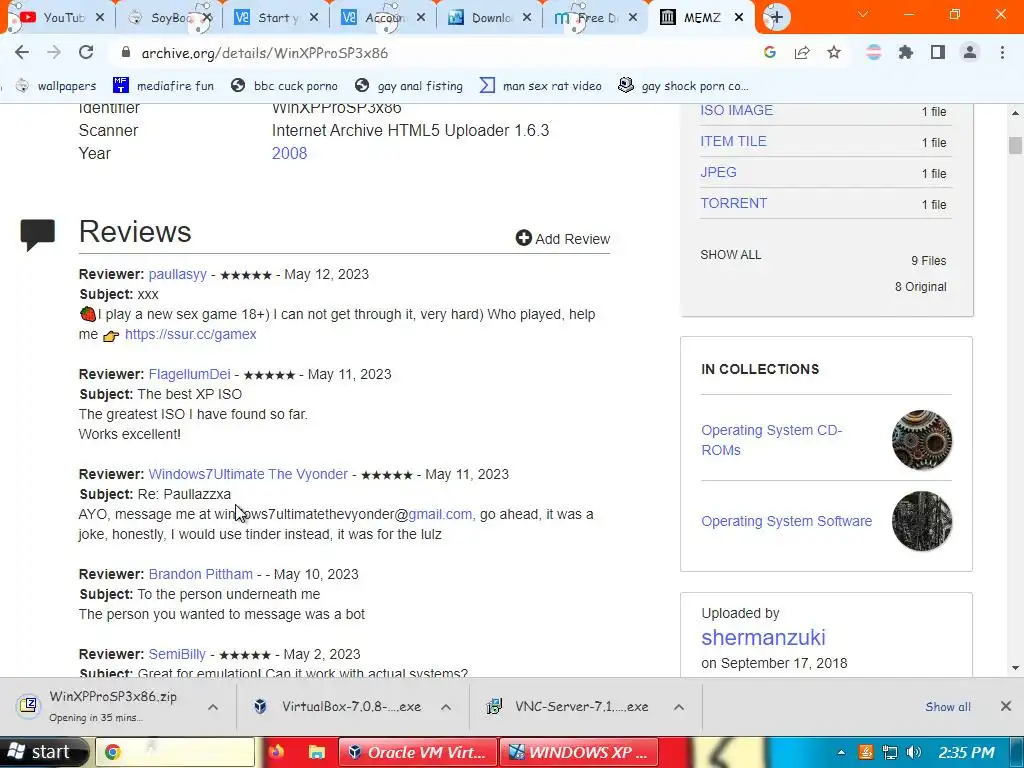Open the tab search chevron
Viewport: 1024px width, 768px height.
pyautogui.click(x=863, y=14)
